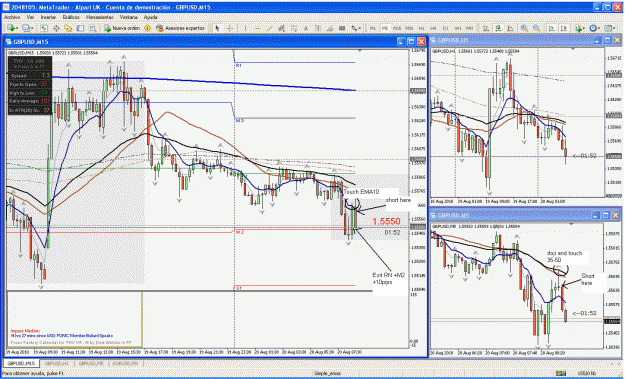Click the Profiles icon
625x379 pixels.
click(26, 28)
